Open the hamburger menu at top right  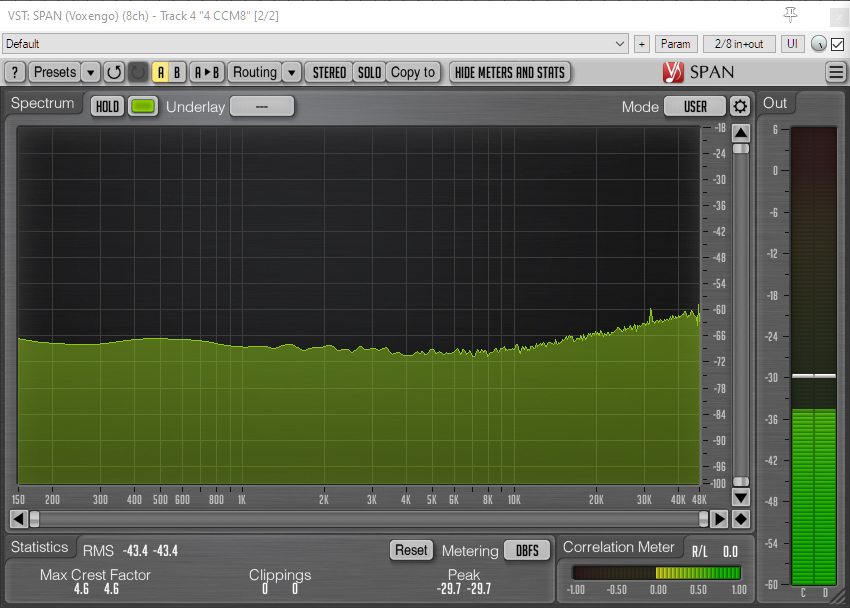pos(836,72)
